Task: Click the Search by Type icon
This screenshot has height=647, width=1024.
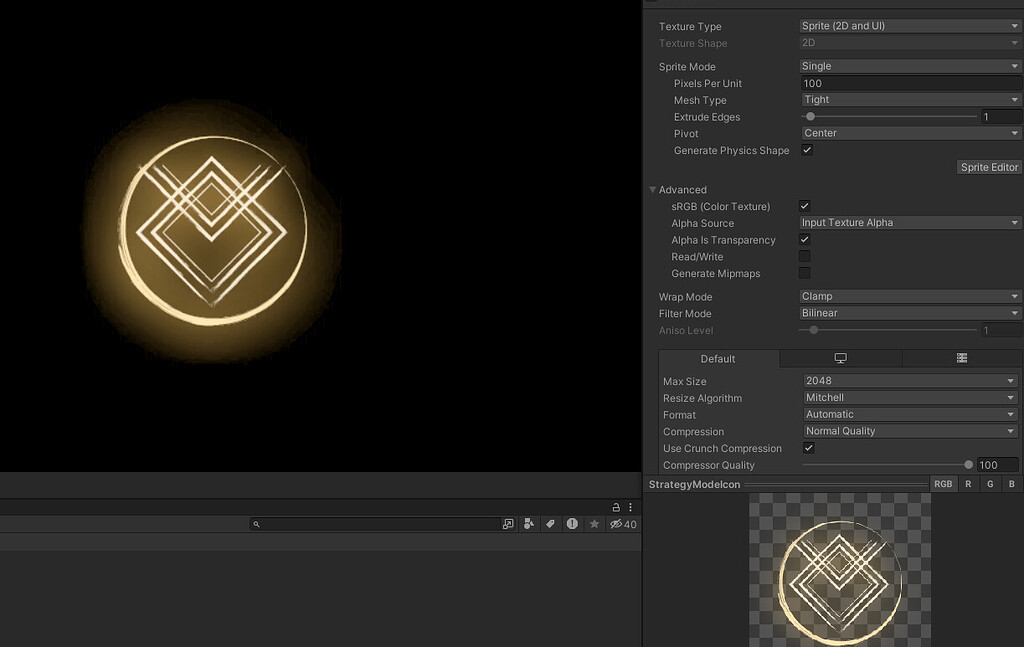Action: point(529,524)
